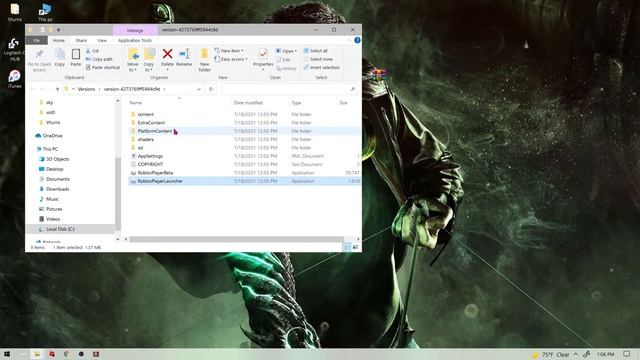Click the horizontal scrollbar in file list
The image size is (640, 360).
(x=237, y=239)
